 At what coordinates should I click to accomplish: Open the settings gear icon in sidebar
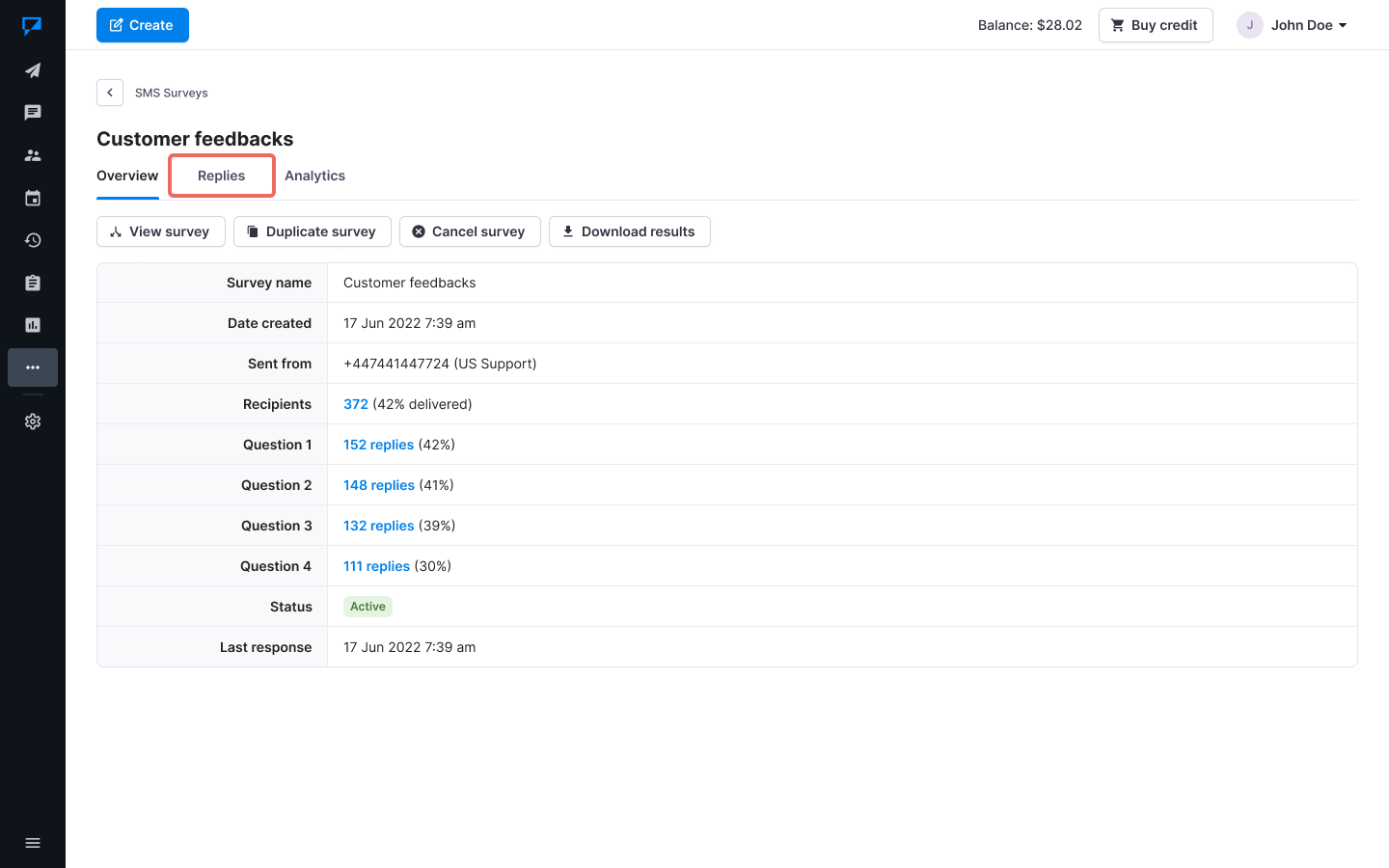tap(33, 421)
